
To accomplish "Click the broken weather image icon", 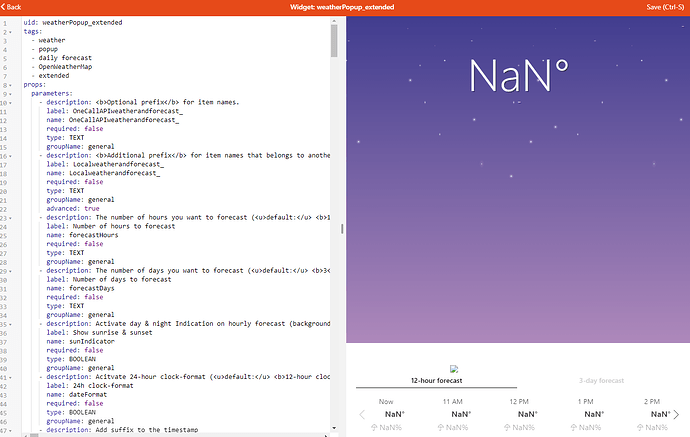I will 454,369.
